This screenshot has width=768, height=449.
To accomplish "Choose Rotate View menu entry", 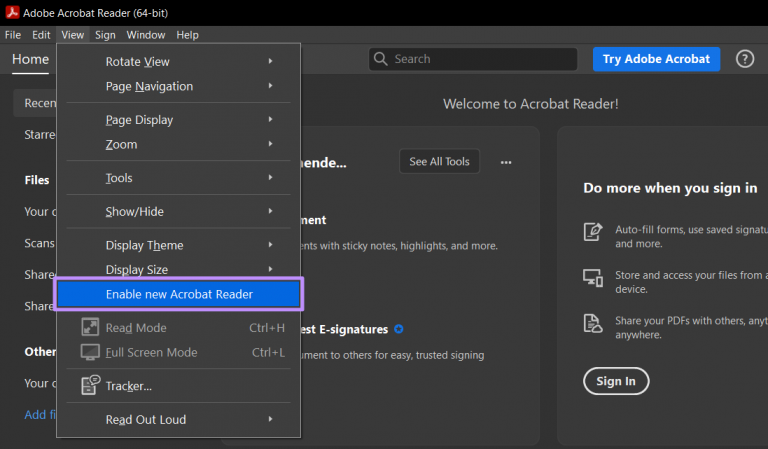I will [x=179, y=61].
